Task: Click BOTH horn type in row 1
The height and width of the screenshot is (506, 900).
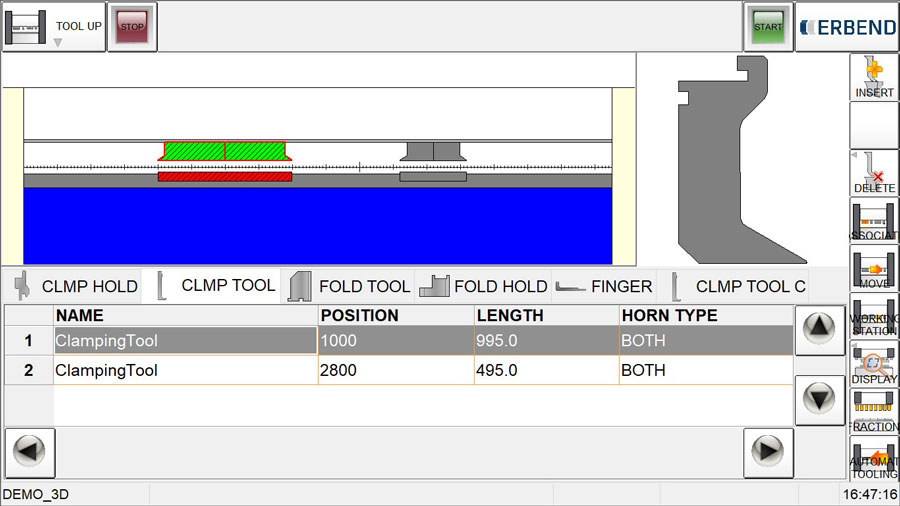Action: pyautogui.click(x=706, y=341)
